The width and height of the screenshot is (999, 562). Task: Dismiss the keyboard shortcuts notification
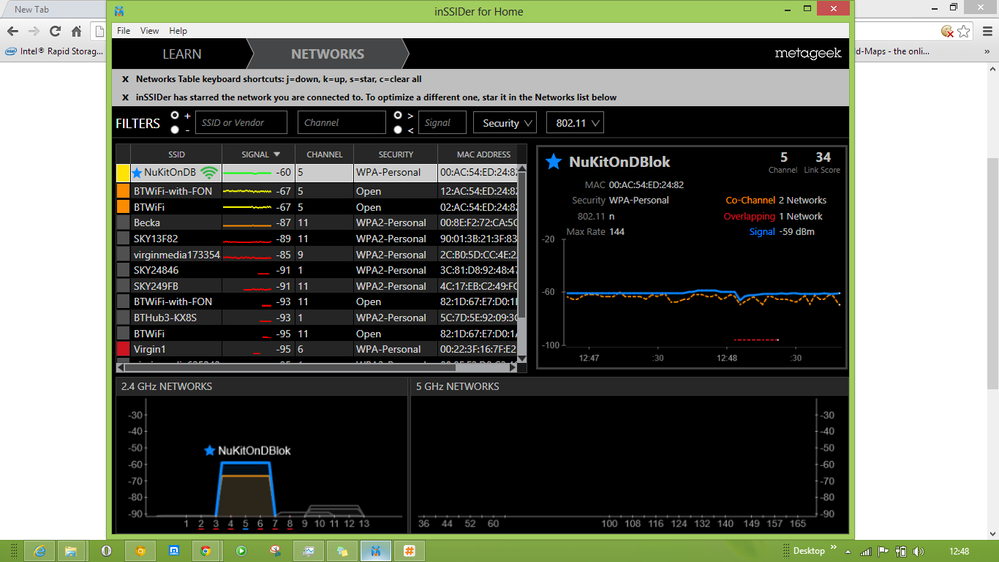click(x=125, y=79)
